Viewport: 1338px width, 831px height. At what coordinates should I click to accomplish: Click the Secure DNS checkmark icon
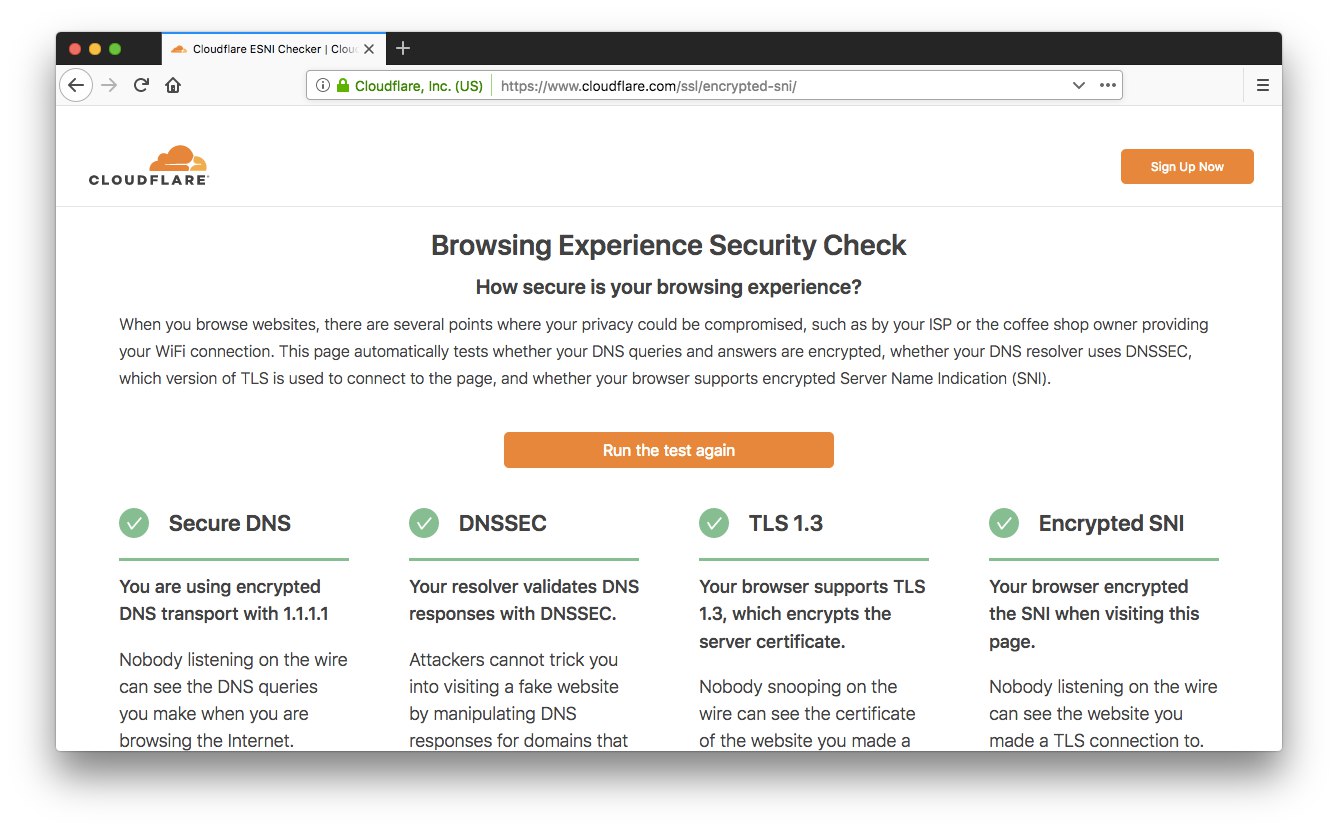[134, 523]
